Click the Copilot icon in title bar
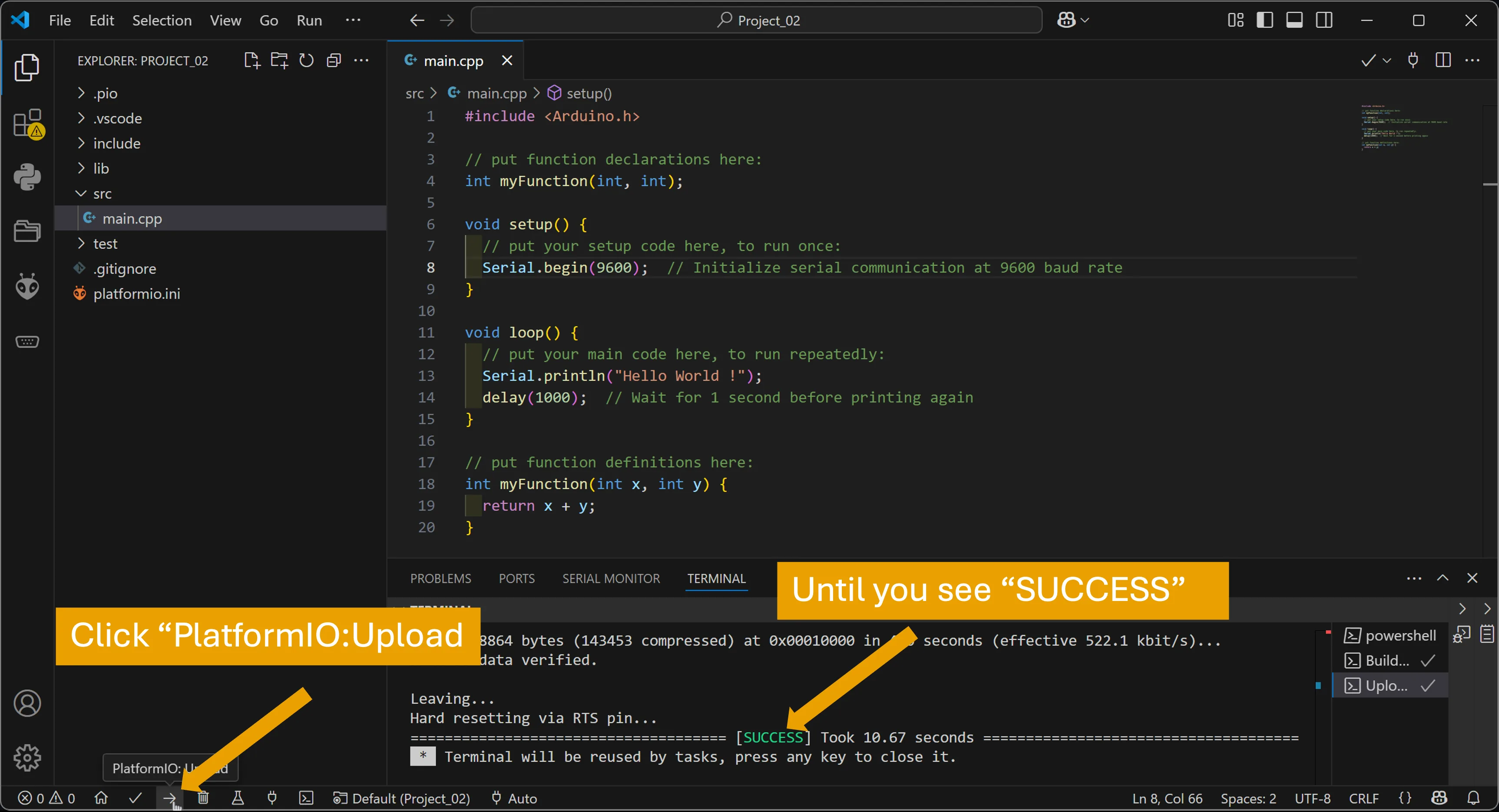 pos(1066,20)
